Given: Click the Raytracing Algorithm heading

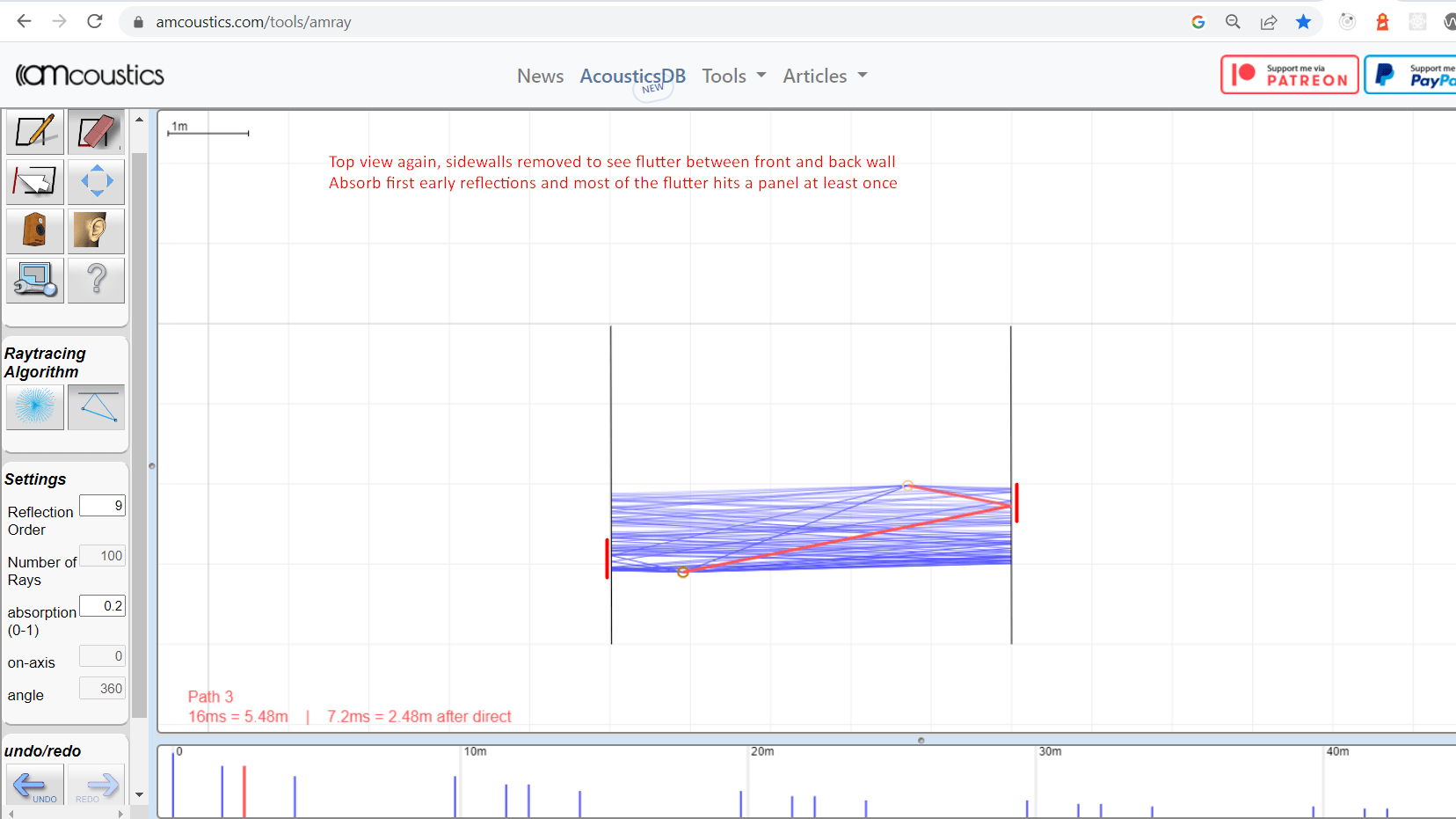Looking at the screenshot, I should coord(45,362).
